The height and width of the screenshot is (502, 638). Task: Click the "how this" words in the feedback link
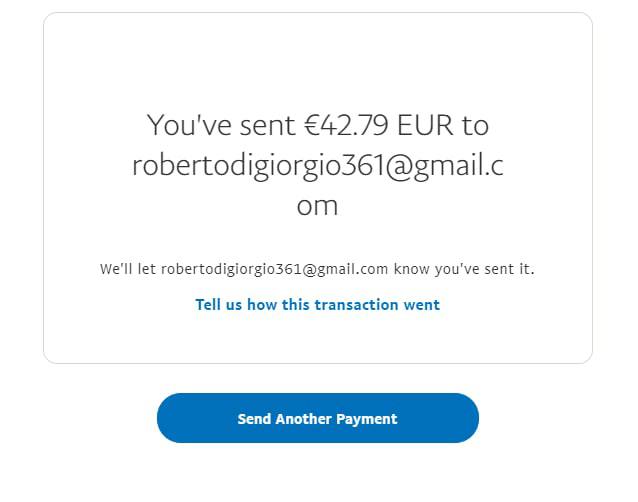(278, 305)
